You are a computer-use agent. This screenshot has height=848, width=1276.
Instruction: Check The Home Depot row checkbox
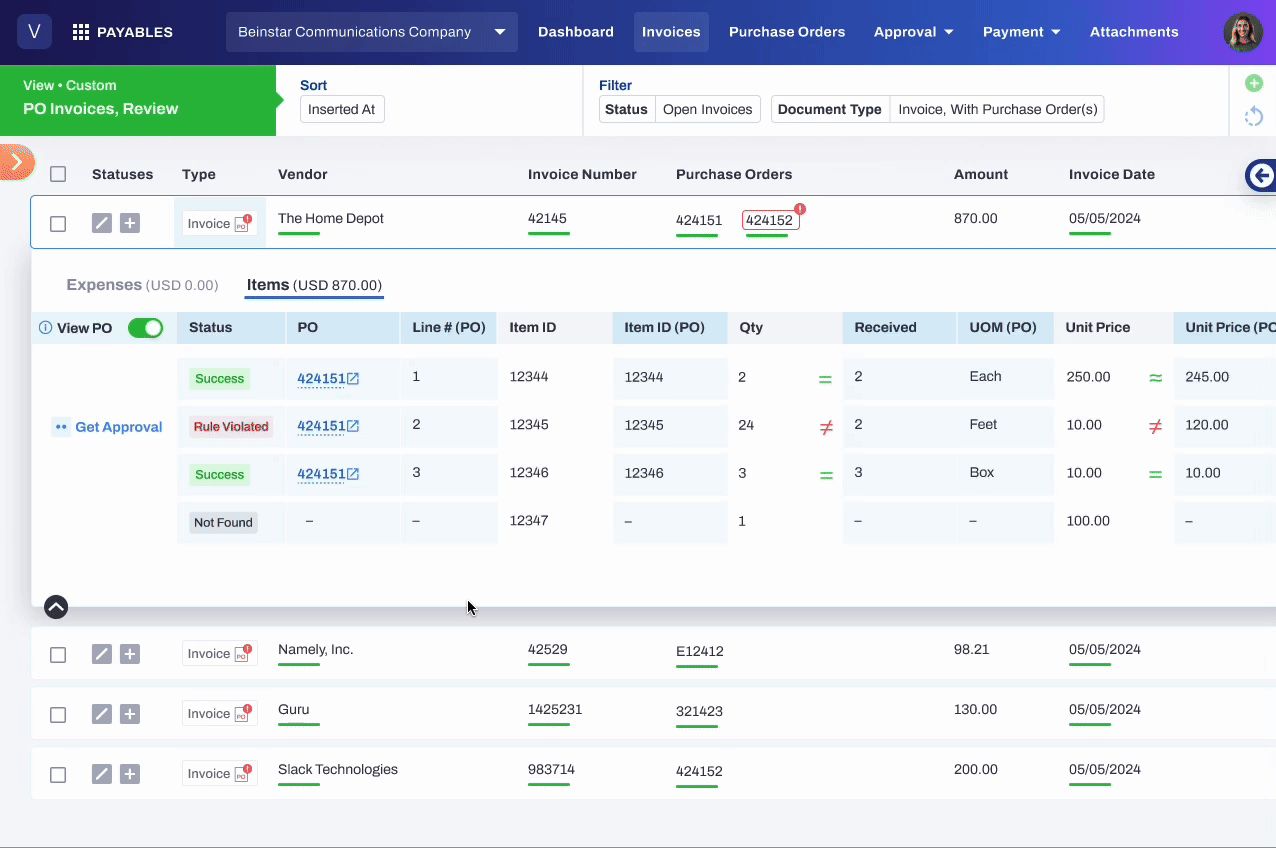[58, 224]
